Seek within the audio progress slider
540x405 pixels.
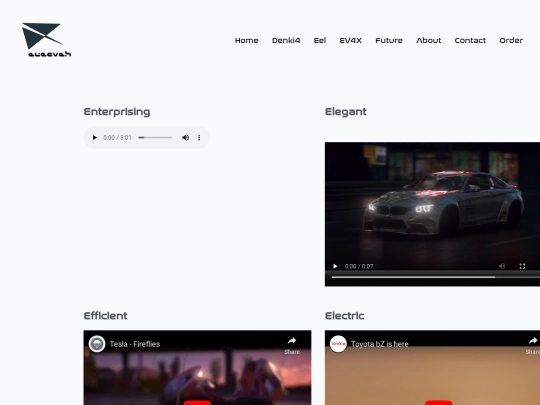tap(155, 138)
